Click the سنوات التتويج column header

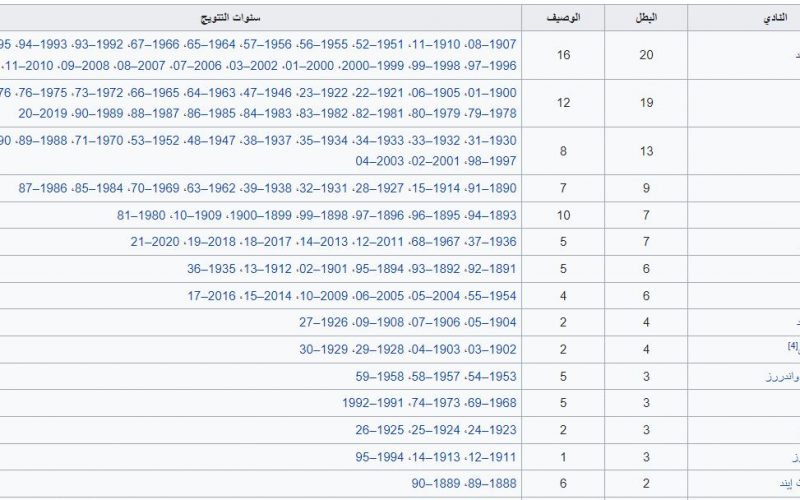(230, 17)
